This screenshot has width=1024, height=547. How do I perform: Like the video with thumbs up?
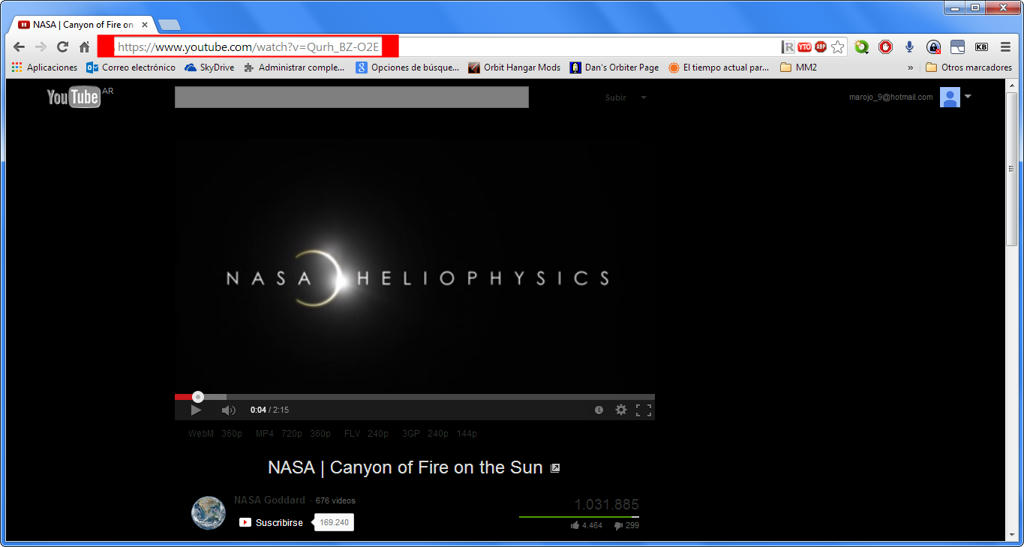(575, 525)
